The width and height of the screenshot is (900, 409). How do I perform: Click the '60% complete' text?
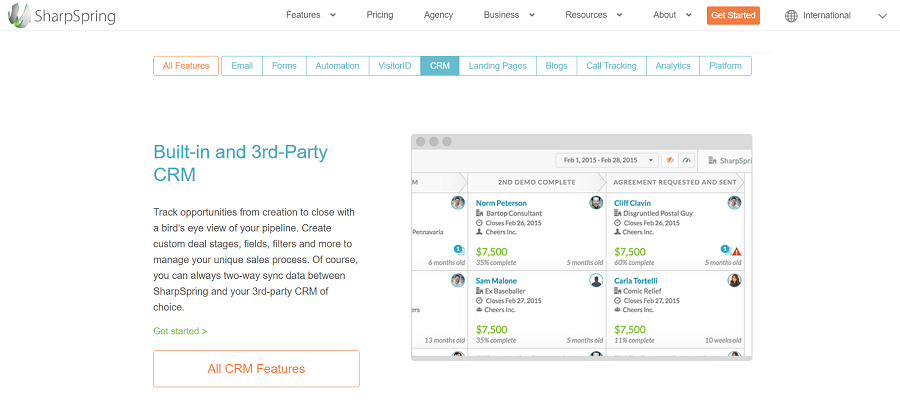tap(634, 263)
